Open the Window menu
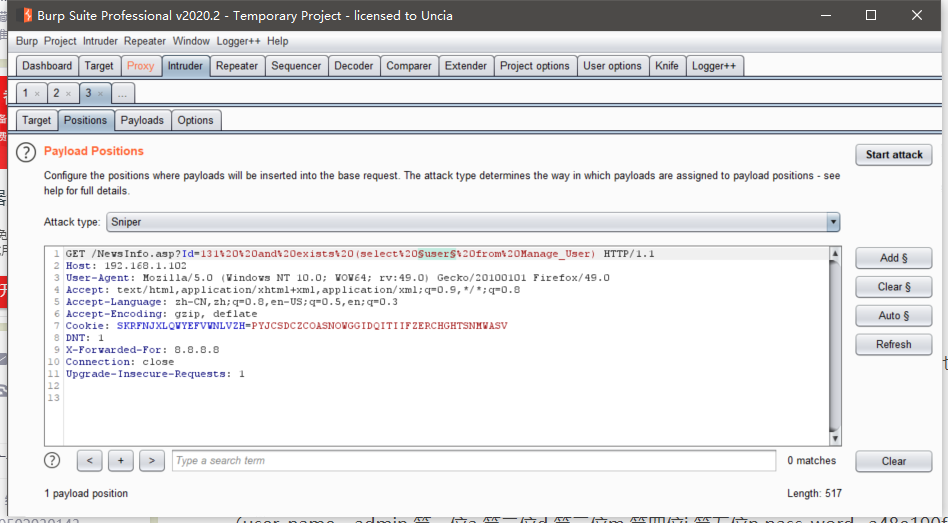Image resolution: width=948 pixels, height=523 pixels. 191,41
